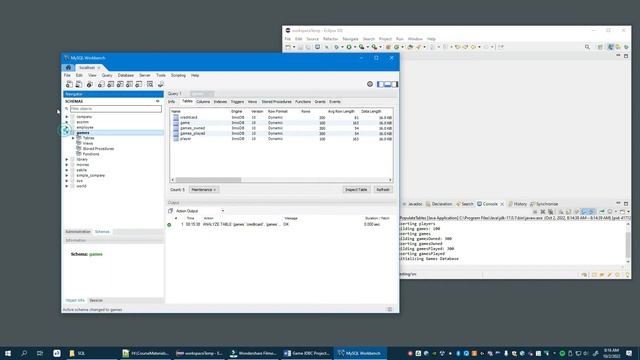Open the Eclipse Run icon dropdown arrow

click(x=355, y=47)
